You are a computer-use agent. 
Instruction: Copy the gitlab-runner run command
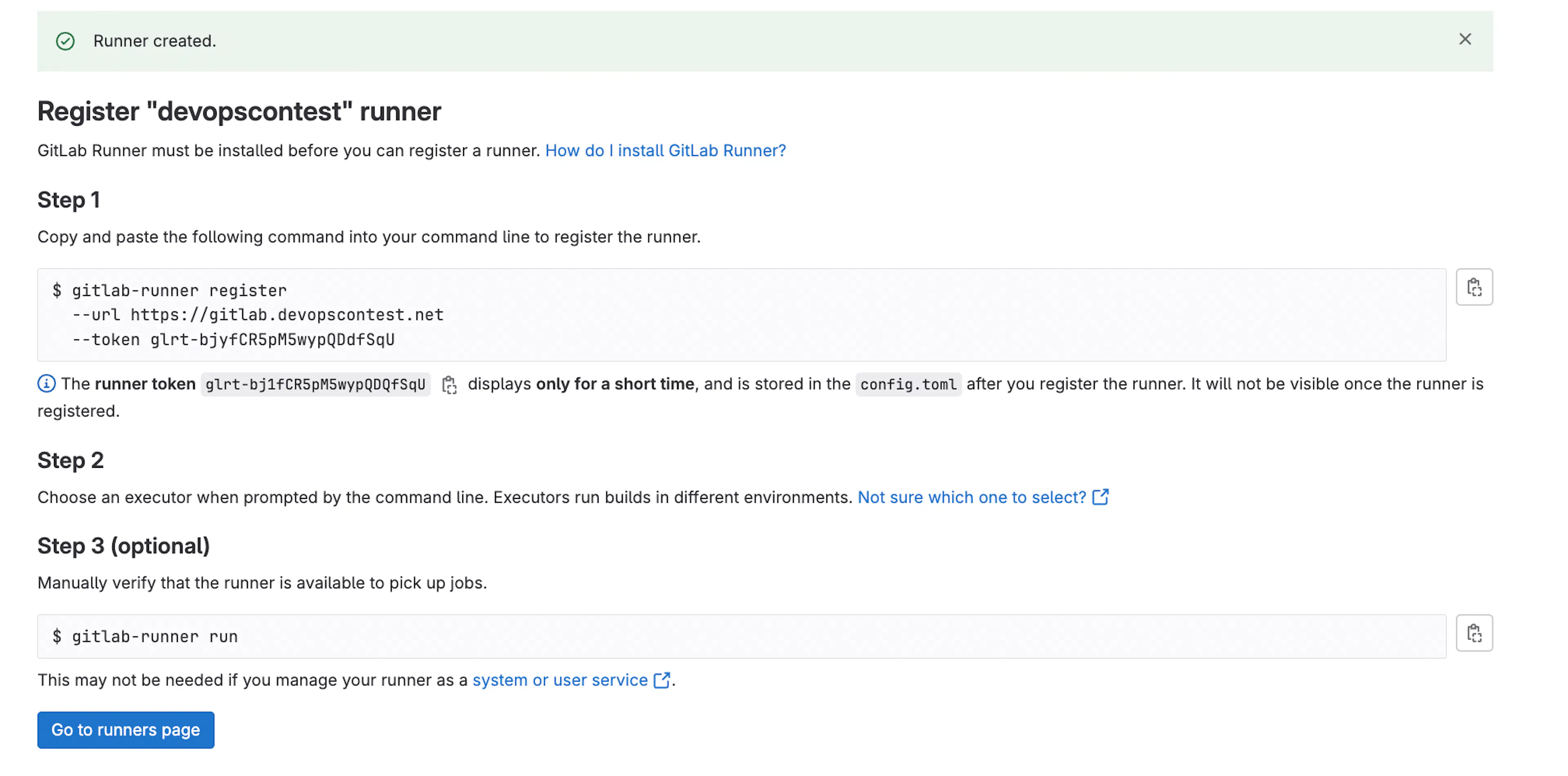[x=1474, y=633]
